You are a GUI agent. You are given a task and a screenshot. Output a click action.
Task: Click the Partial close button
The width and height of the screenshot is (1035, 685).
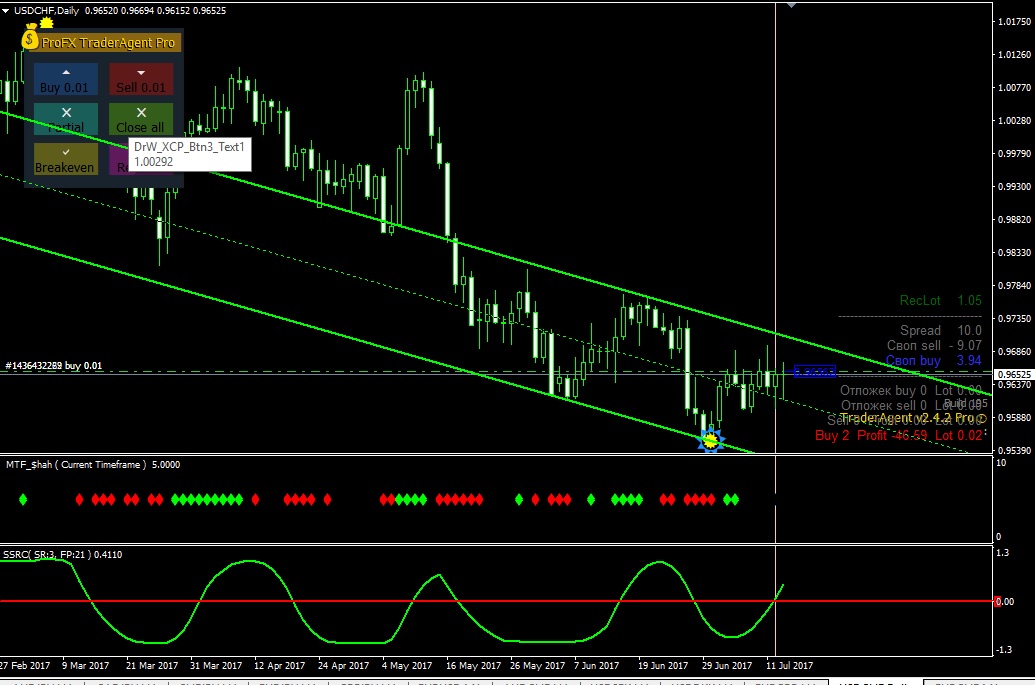(65, 119)
